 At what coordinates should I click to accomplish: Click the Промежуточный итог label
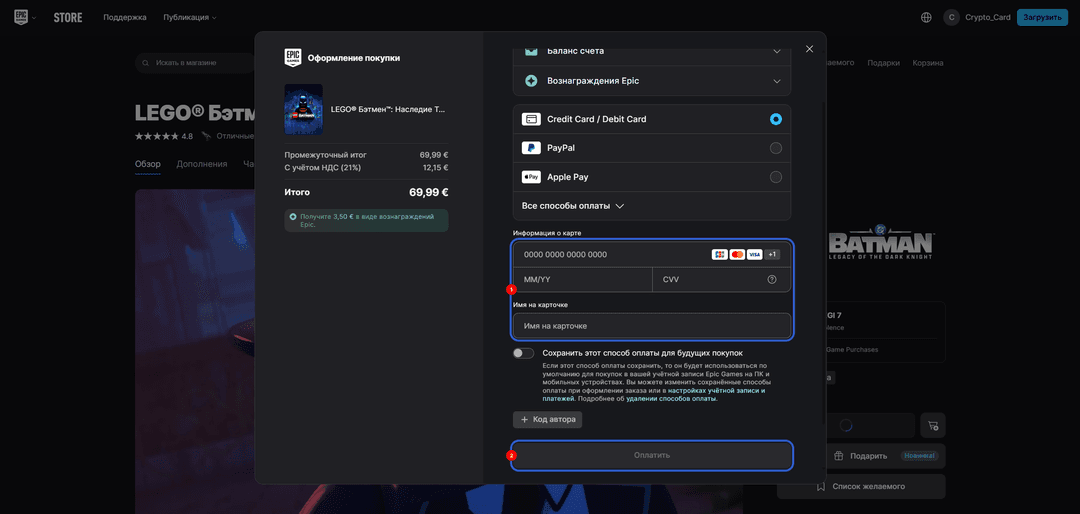point(326,155)
